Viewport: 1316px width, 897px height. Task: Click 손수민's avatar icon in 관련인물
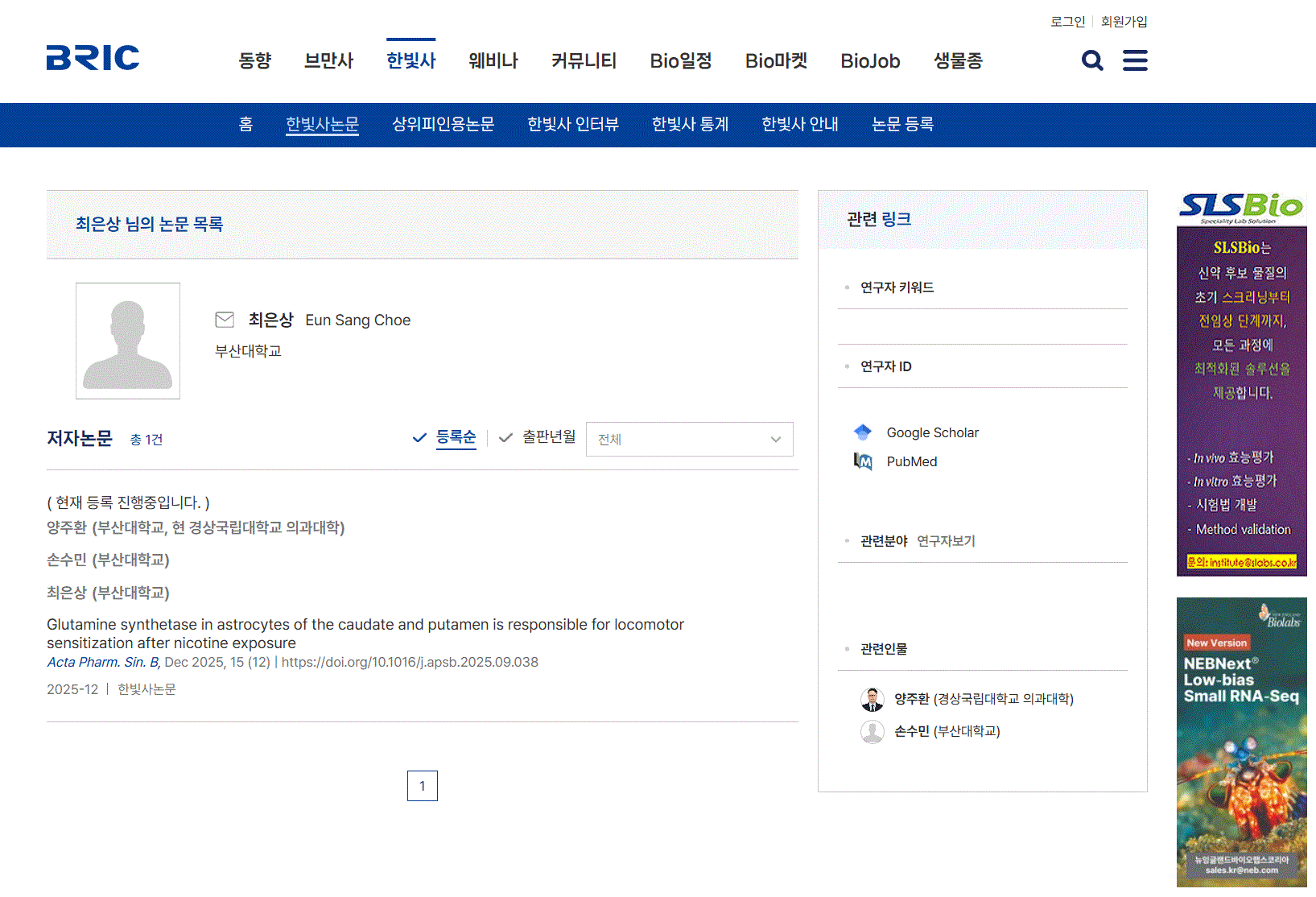click(872, 731)
